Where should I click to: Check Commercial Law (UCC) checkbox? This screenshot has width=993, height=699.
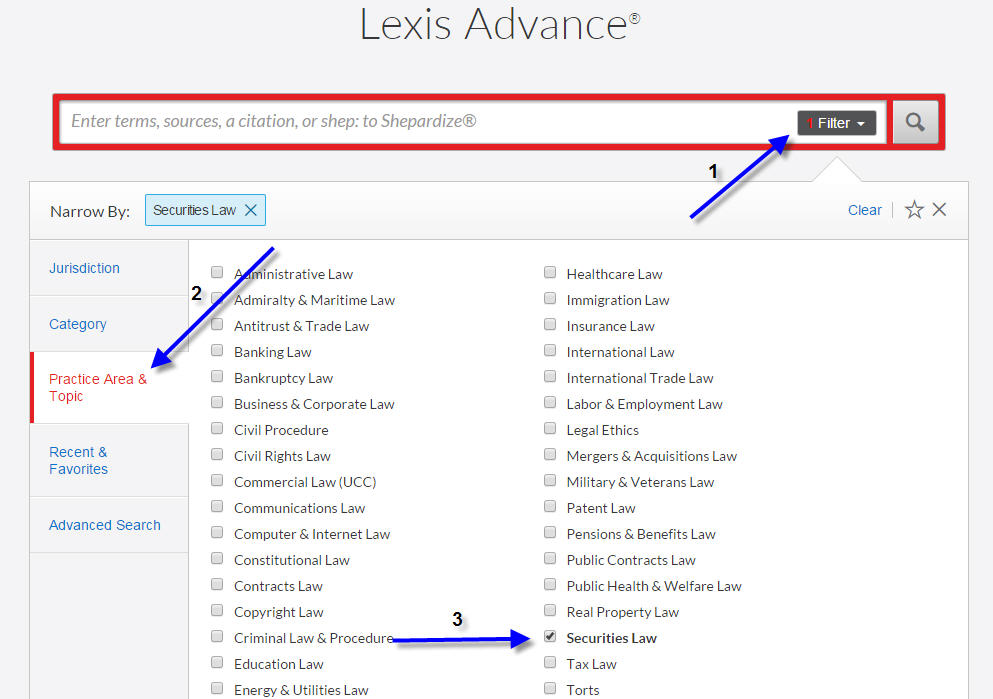[x=217, y=480]
